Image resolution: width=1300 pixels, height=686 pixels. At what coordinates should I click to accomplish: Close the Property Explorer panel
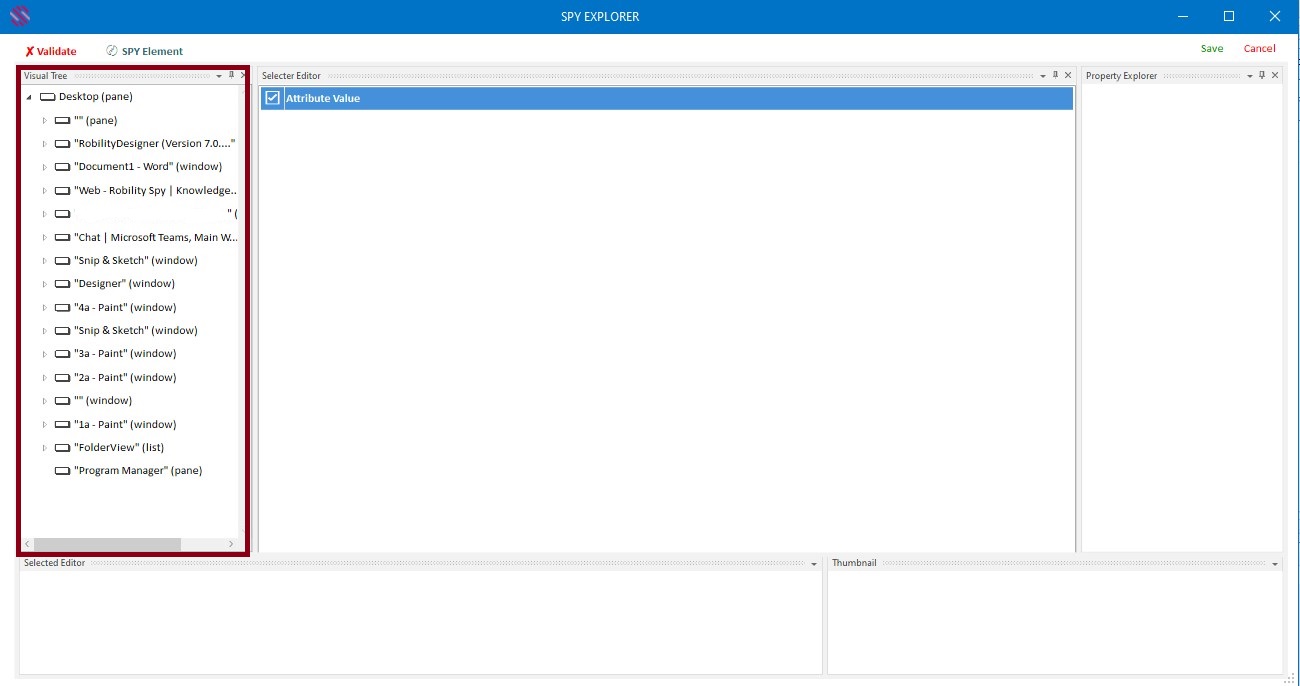point(1275,75)
